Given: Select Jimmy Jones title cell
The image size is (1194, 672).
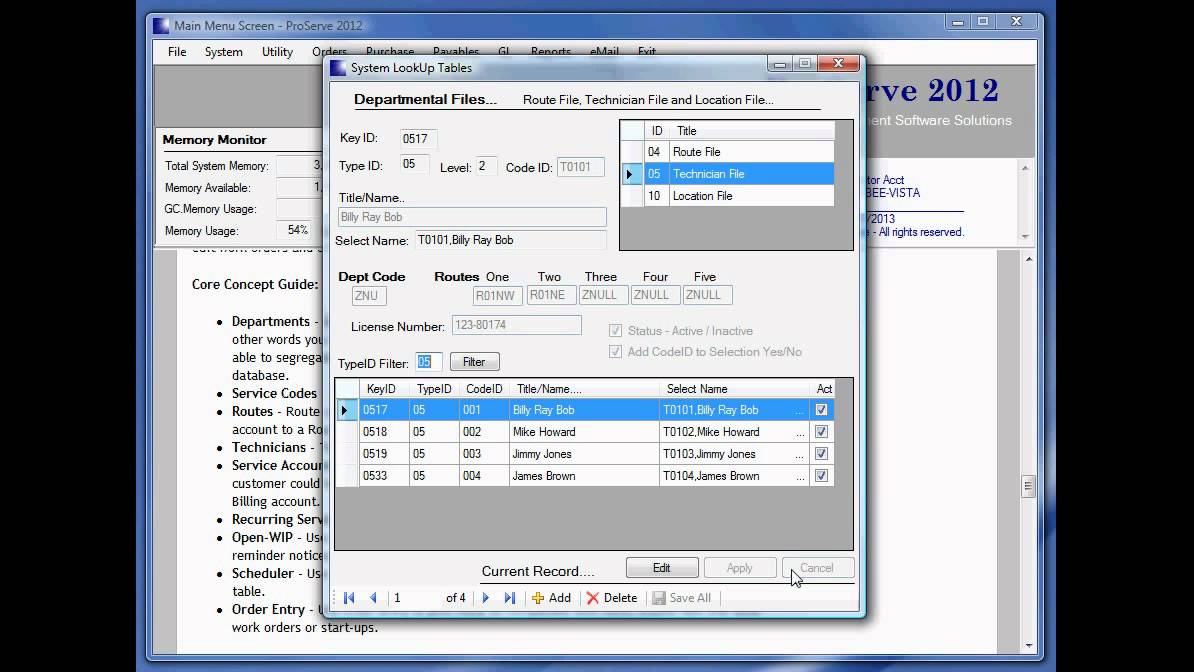Looking at the screenshot, I should 584,454.
